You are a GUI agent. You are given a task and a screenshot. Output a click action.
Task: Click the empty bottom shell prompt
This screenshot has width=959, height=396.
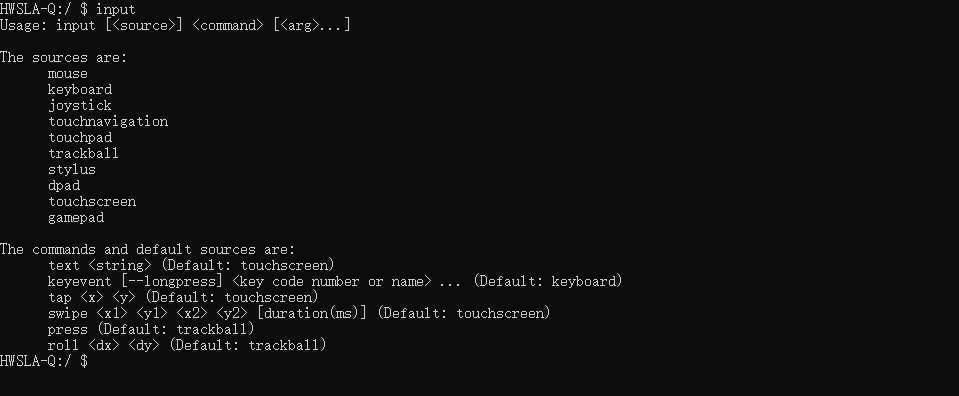(44, 361)
